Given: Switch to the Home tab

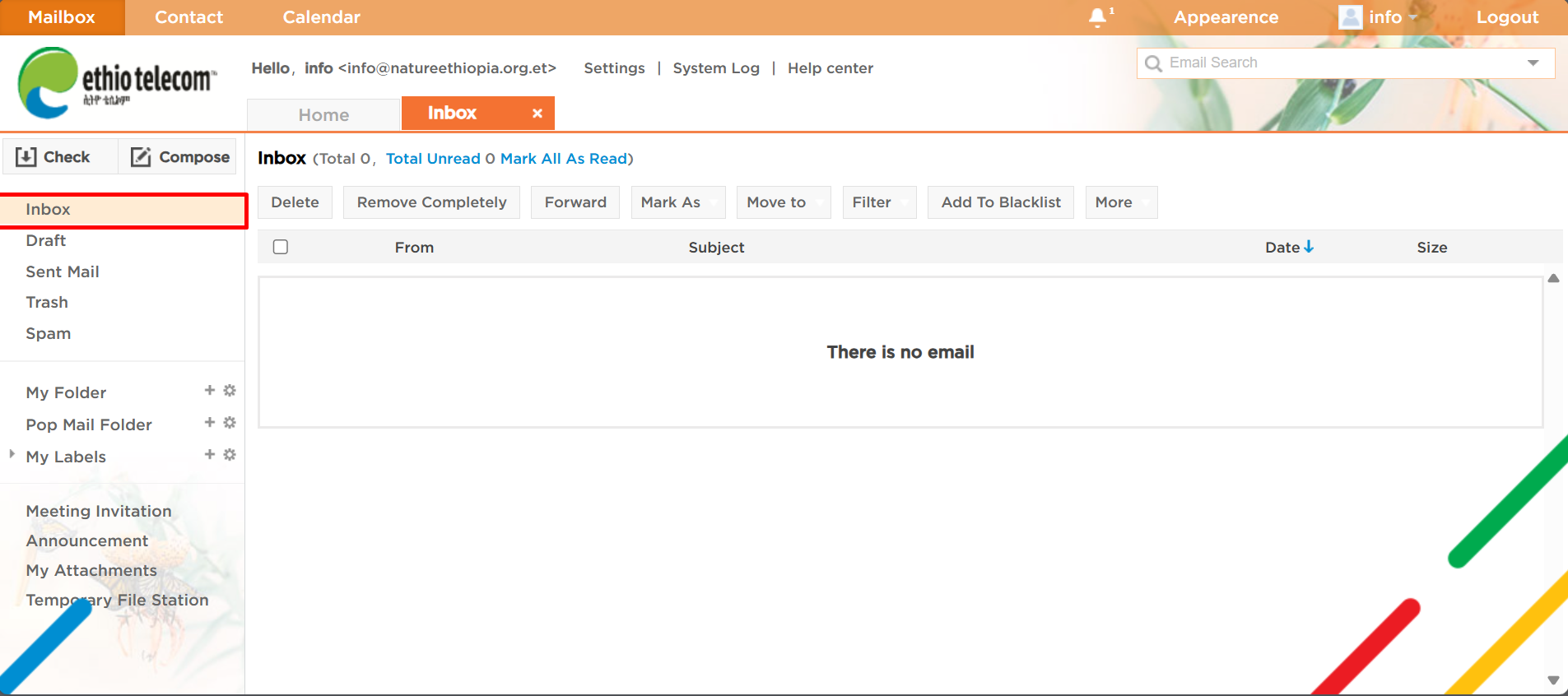Looking at the screenshot, I should [x=323, y=115].
